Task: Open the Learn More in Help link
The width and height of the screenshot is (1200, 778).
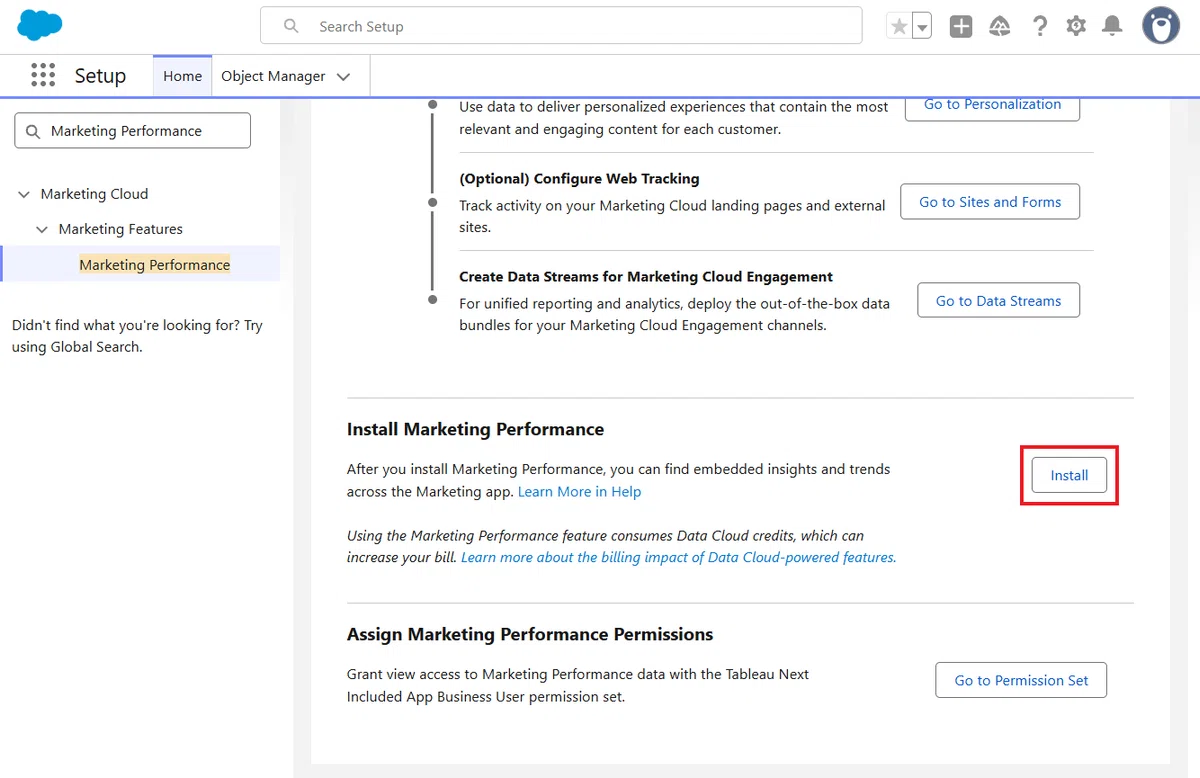Action: pos(579,492)
